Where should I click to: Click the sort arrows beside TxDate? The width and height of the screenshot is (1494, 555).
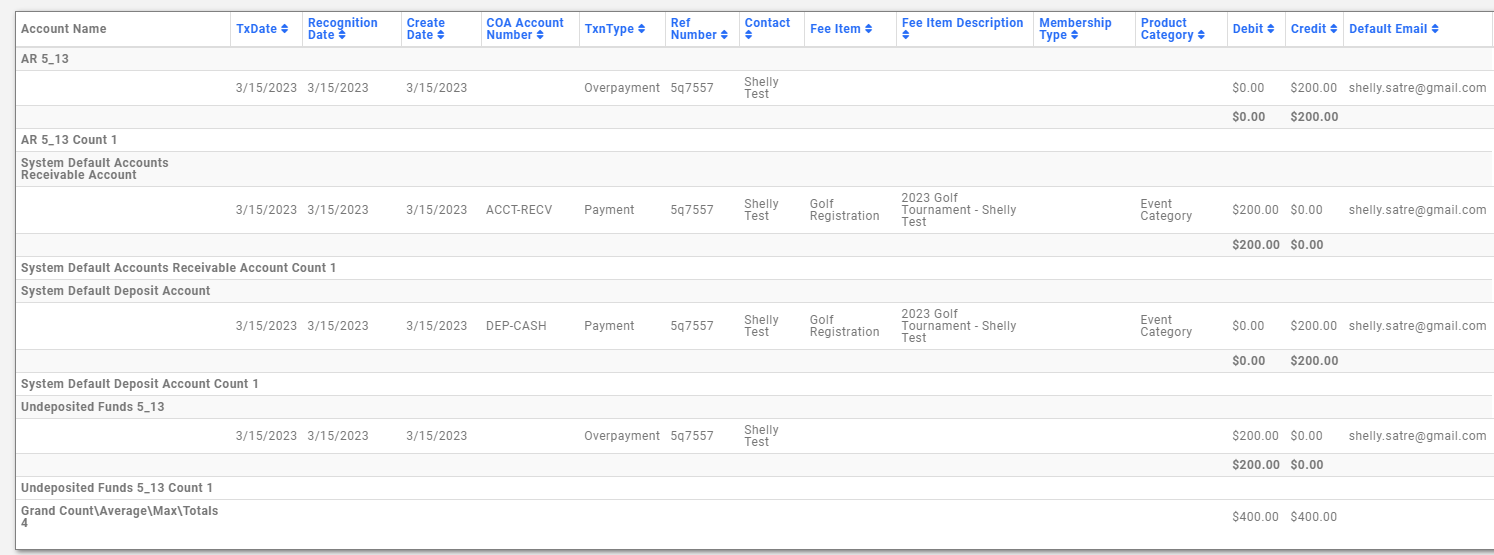[285, 30]
